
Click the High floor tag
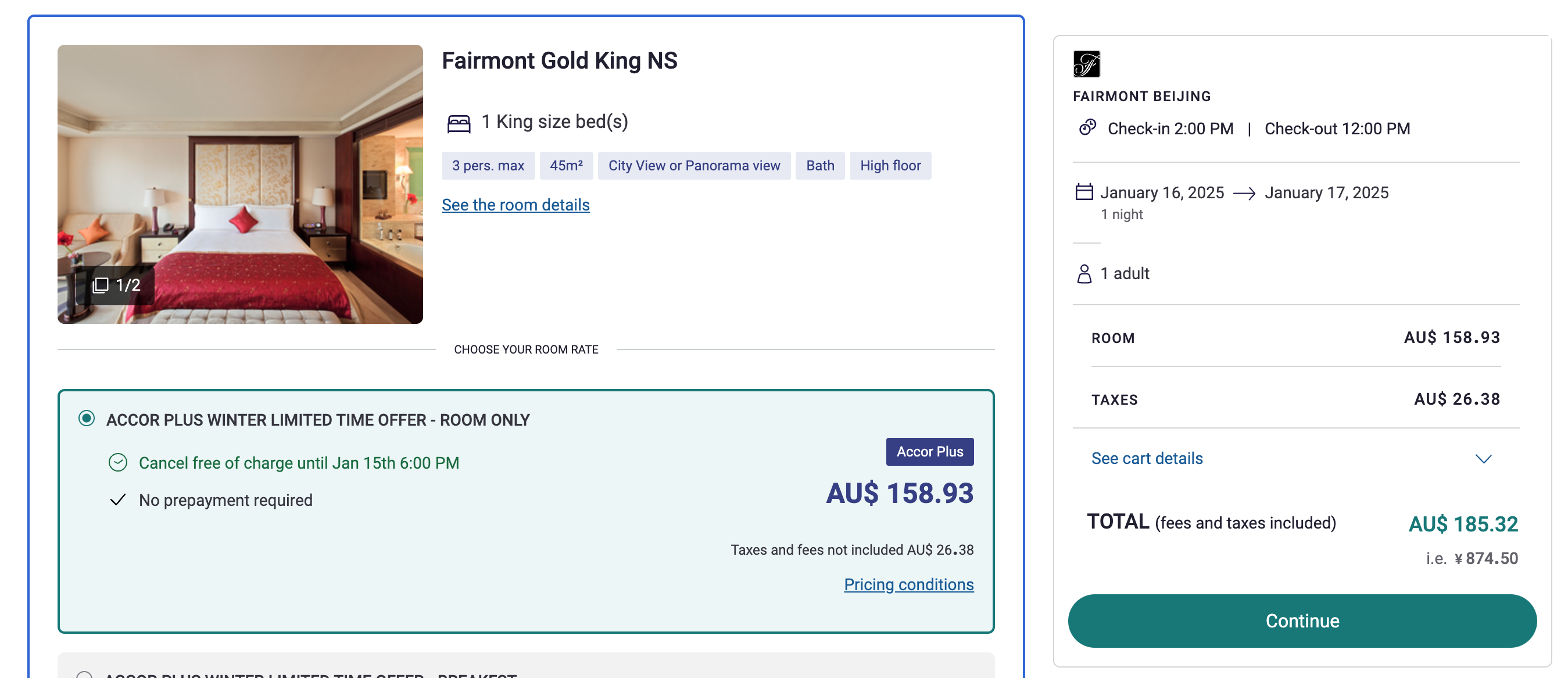click(x=890, y=166)
